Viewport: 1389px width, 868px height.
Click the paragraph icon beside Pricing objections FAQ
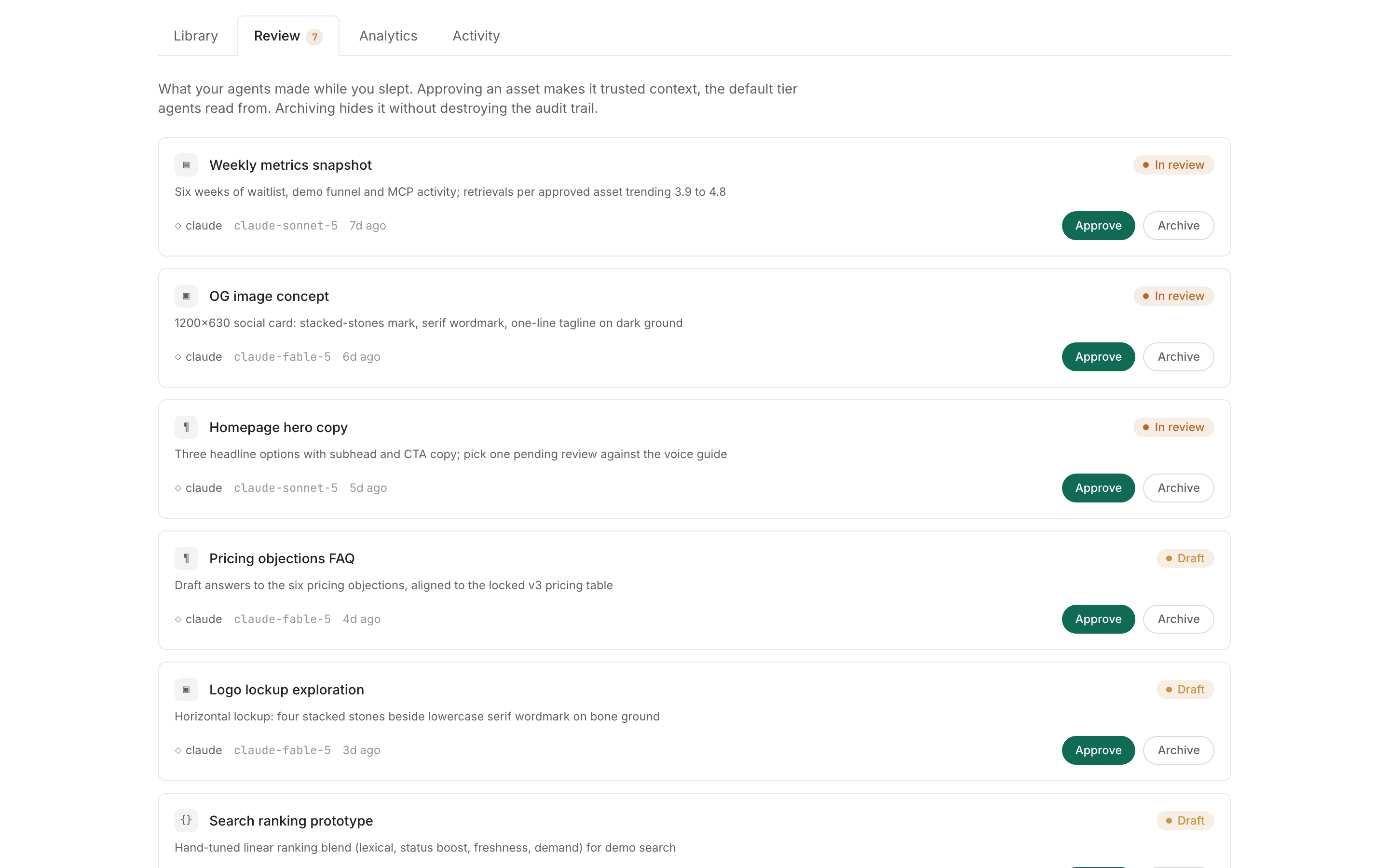(x=186, y=558)
